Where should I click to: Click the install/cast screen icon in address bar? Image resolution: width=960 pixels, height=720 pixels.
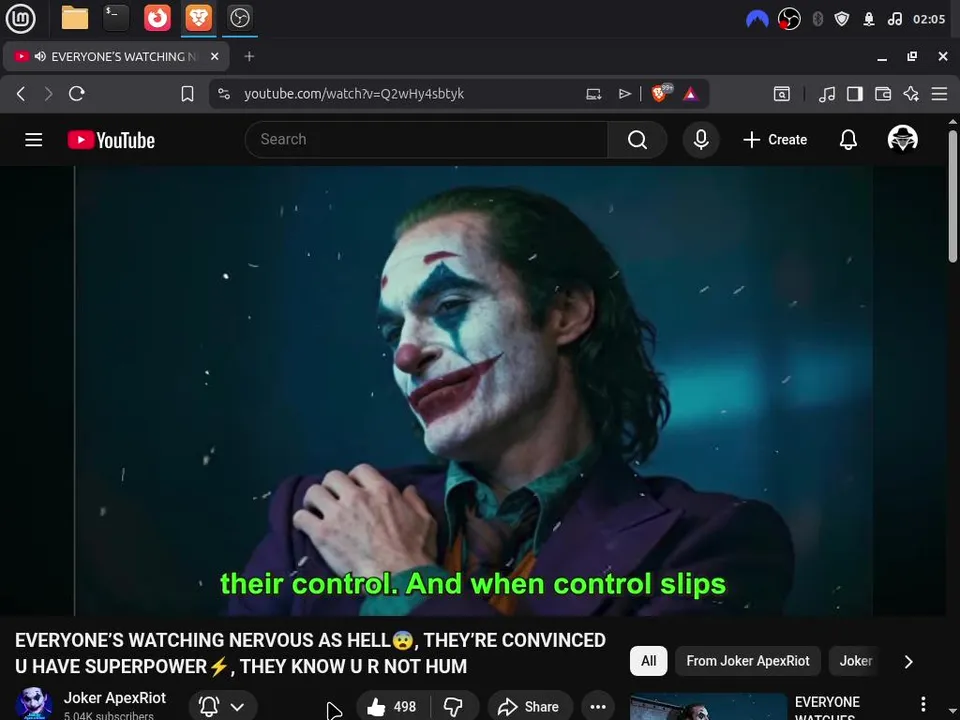[x=594, y=94]
